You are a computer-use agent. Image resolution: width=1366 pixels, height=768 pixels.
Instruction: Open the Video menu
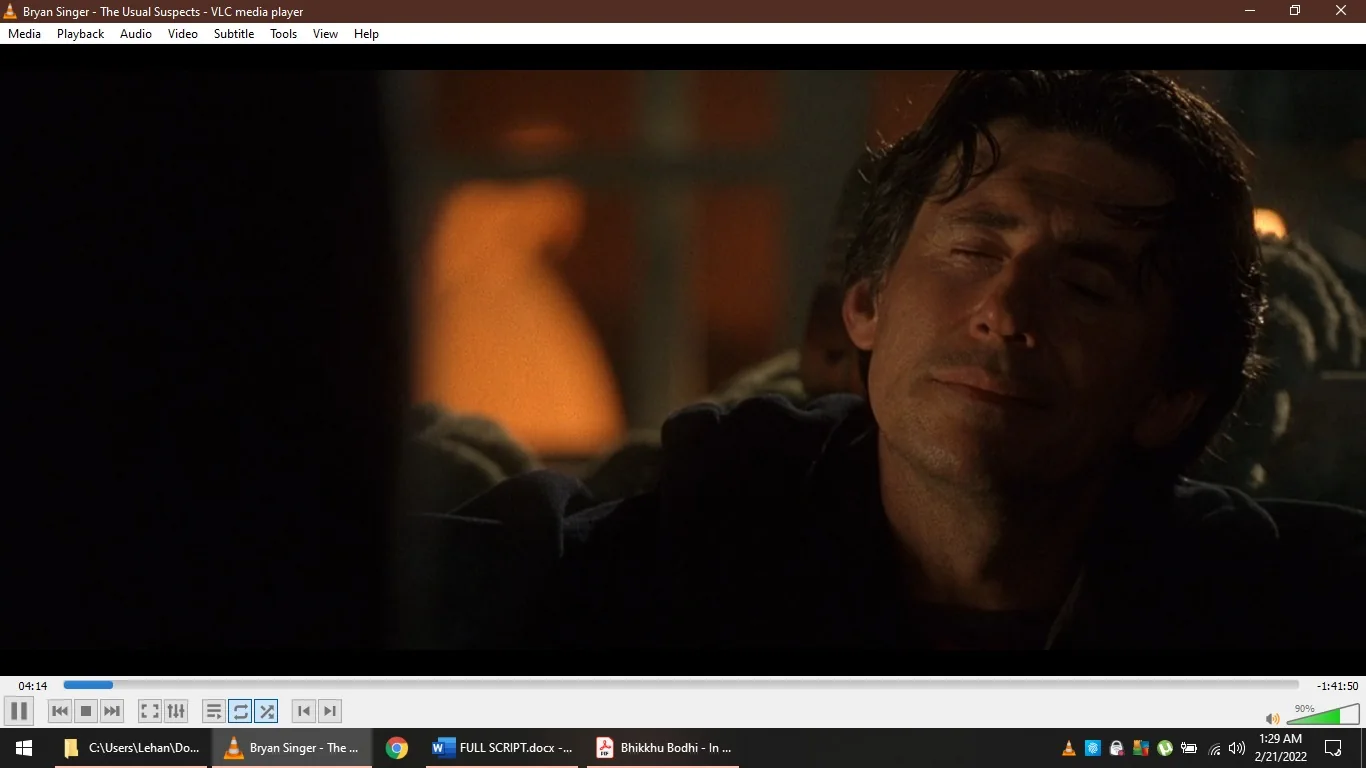(x=183, y=34)
